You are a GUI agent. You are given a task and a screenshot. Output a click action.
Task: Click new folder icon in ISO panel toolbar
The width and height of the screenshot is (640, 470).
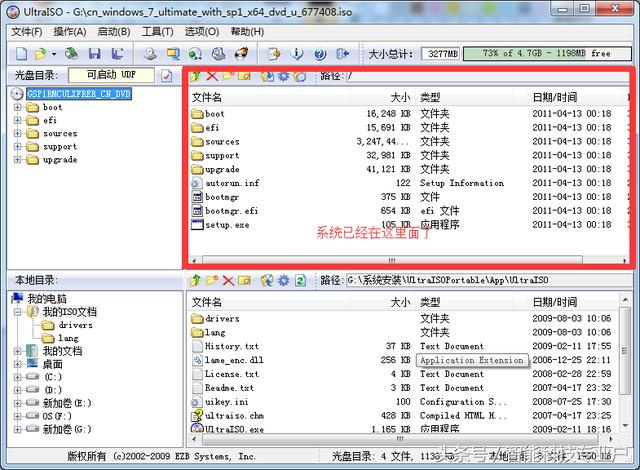pyautogui.click(x=228, y=76)
